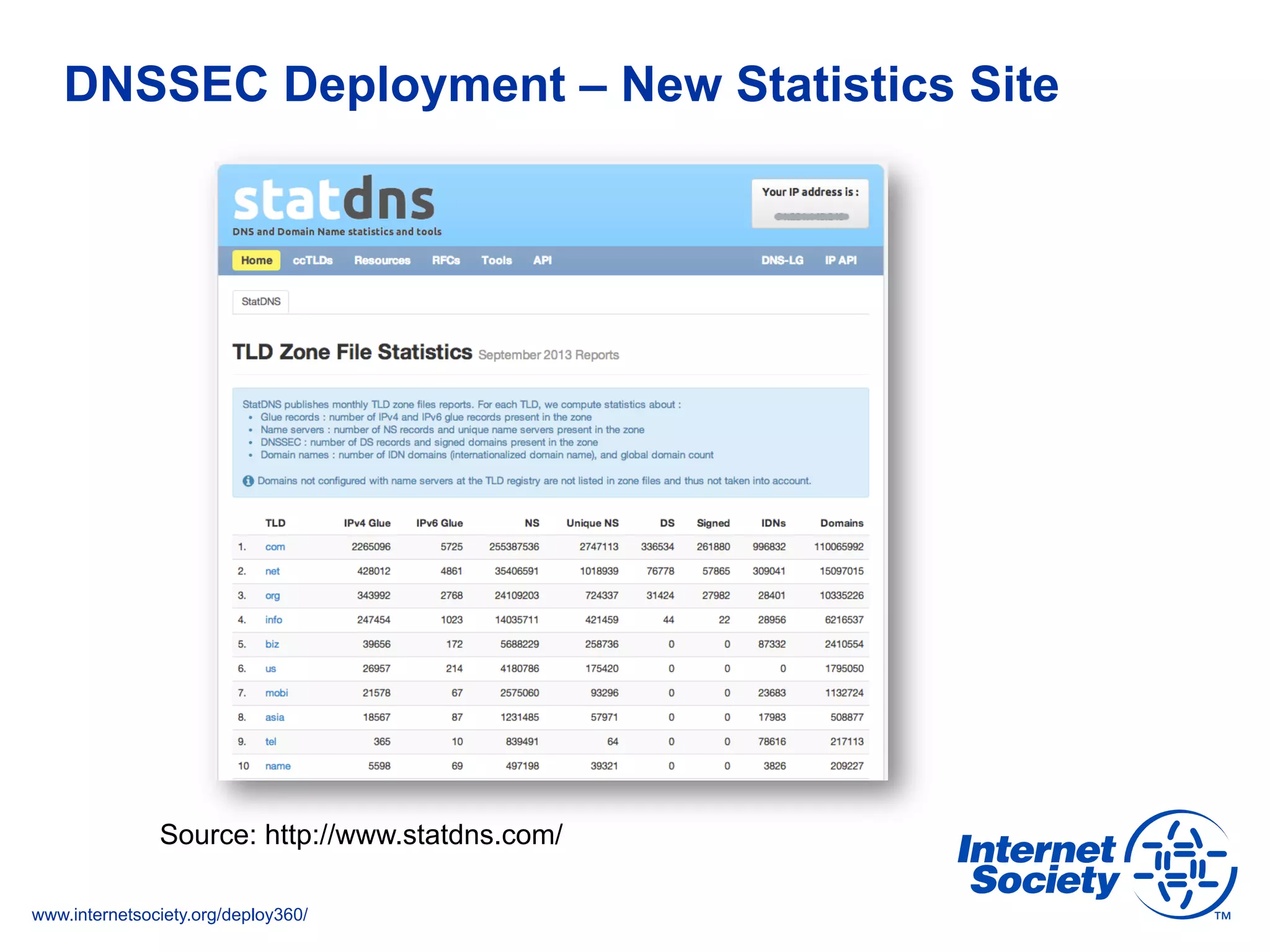Click the Internet Society logo
The width and height of the screenshot is (1270, 952).
tap(1097, 865)
